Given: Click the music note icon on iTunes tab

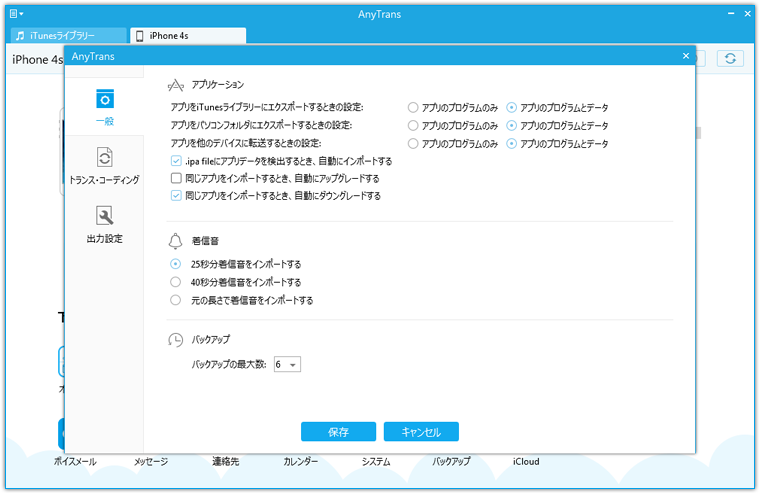Looking at the screenshot, I should tap(20, 36).
